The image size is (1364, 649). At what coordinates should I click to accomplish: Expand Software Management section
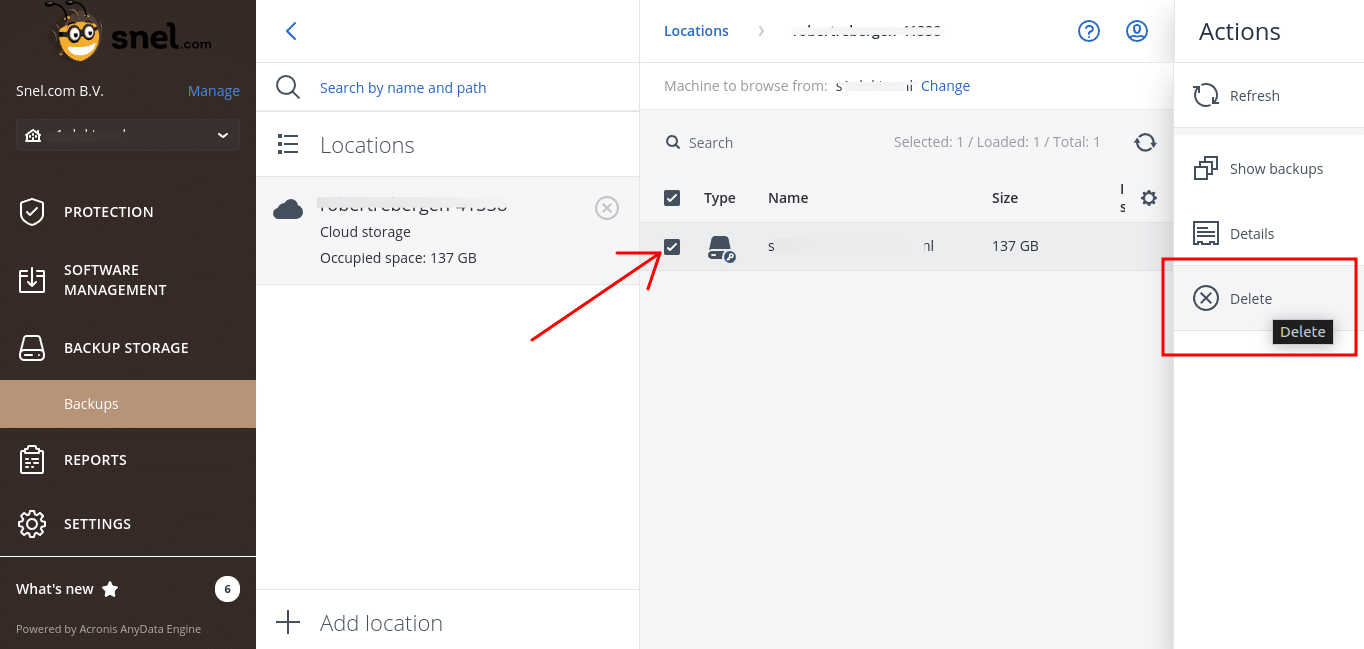pyautogui.click(x=115, y=280)
